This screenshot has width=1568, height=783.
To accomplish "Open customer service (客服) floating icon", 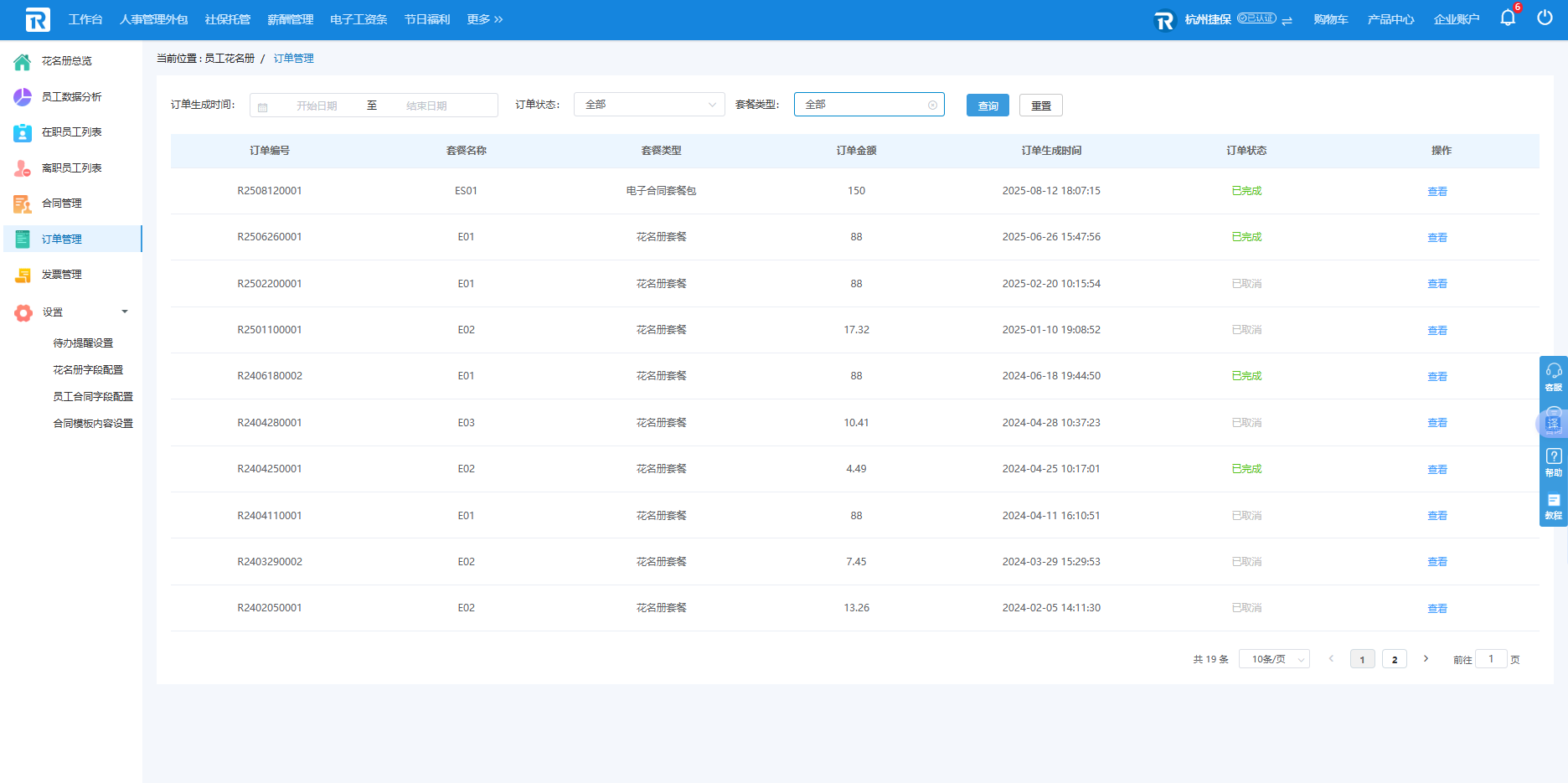I will pos(1553,376).
